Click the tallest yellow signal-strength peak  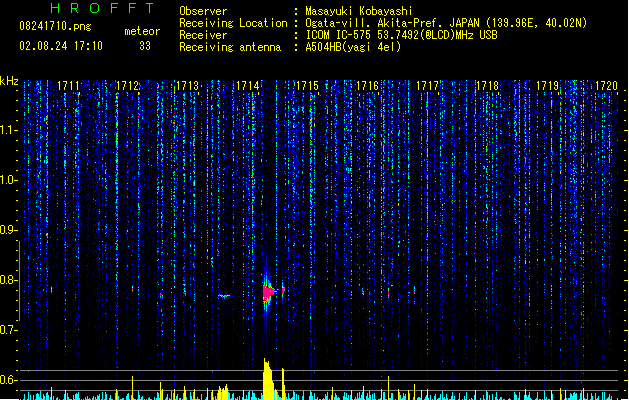[268, 379]
